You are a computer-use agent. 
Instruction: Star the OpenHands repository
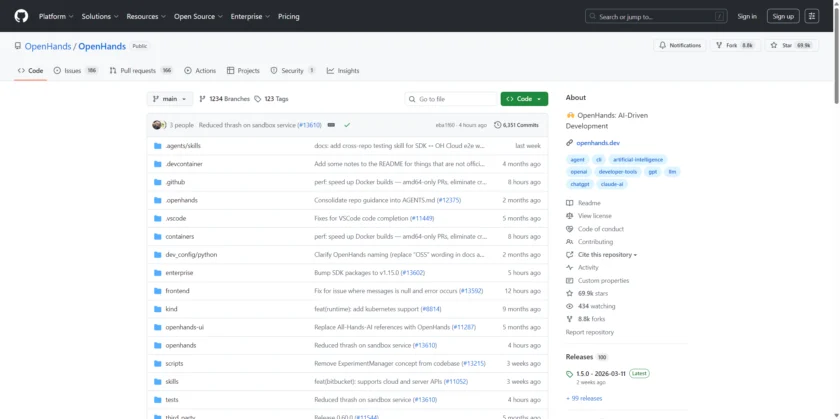click(796, 45)
